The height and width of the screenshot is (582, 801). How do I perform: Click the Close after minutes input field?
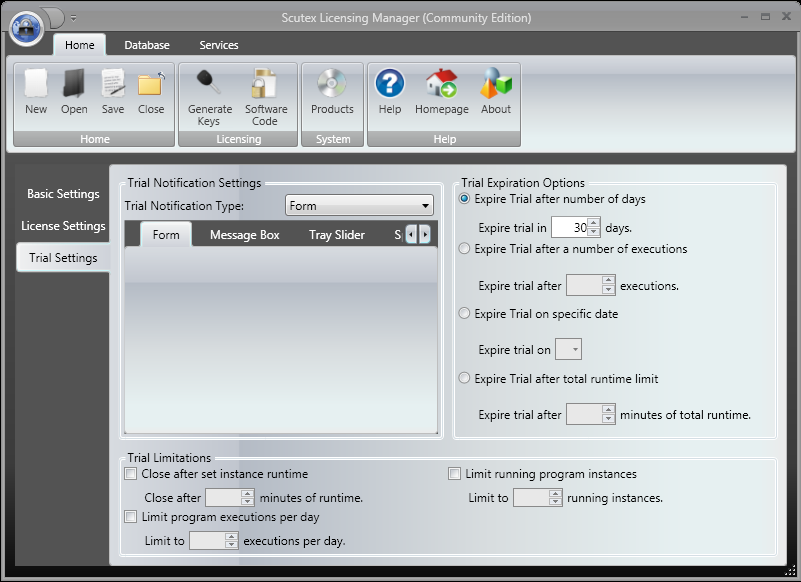click(223, 497)
